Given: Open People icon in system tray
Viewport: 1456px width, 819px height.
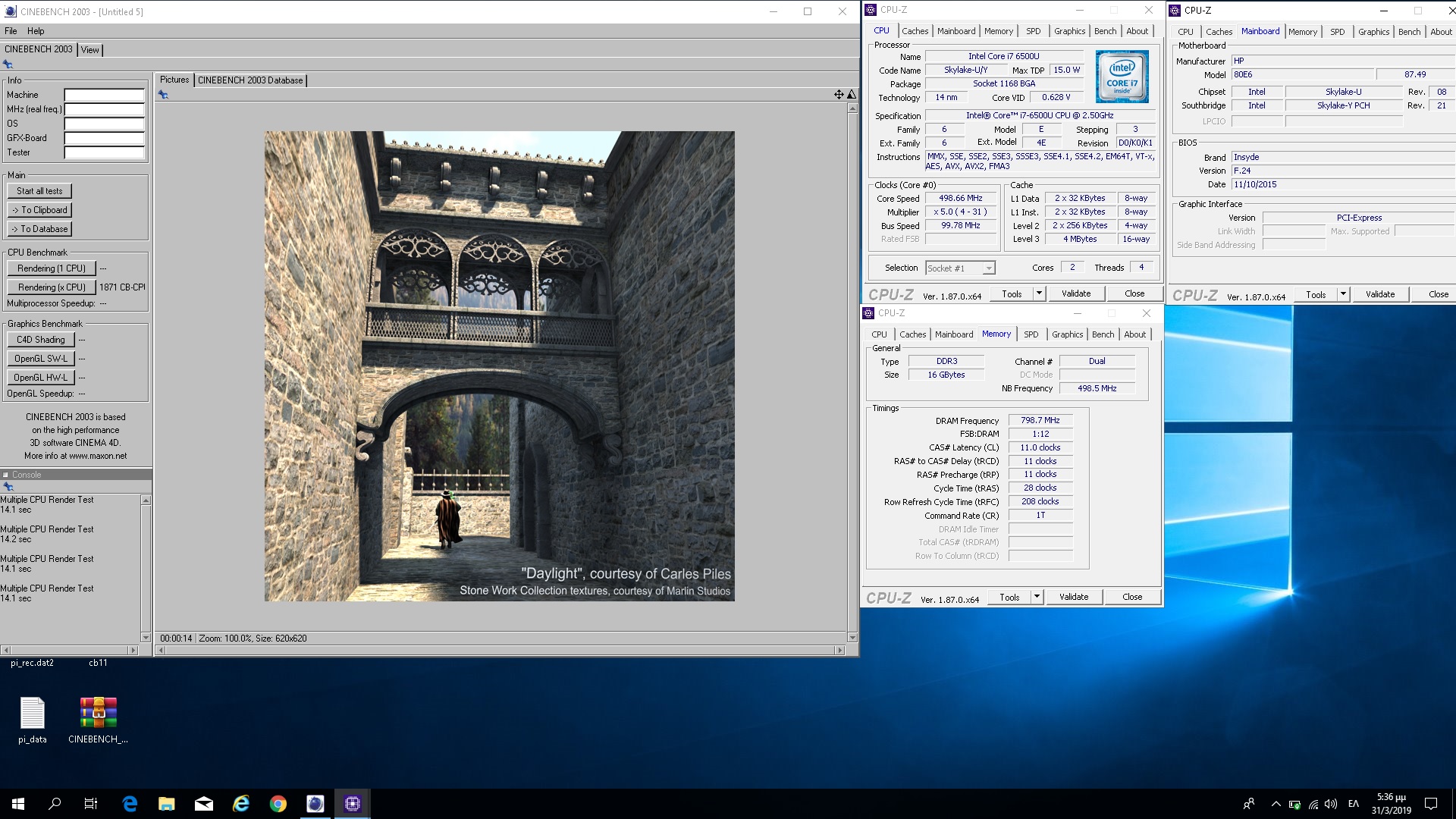Looking at the screenshot, I should [x=1249, y=804].
